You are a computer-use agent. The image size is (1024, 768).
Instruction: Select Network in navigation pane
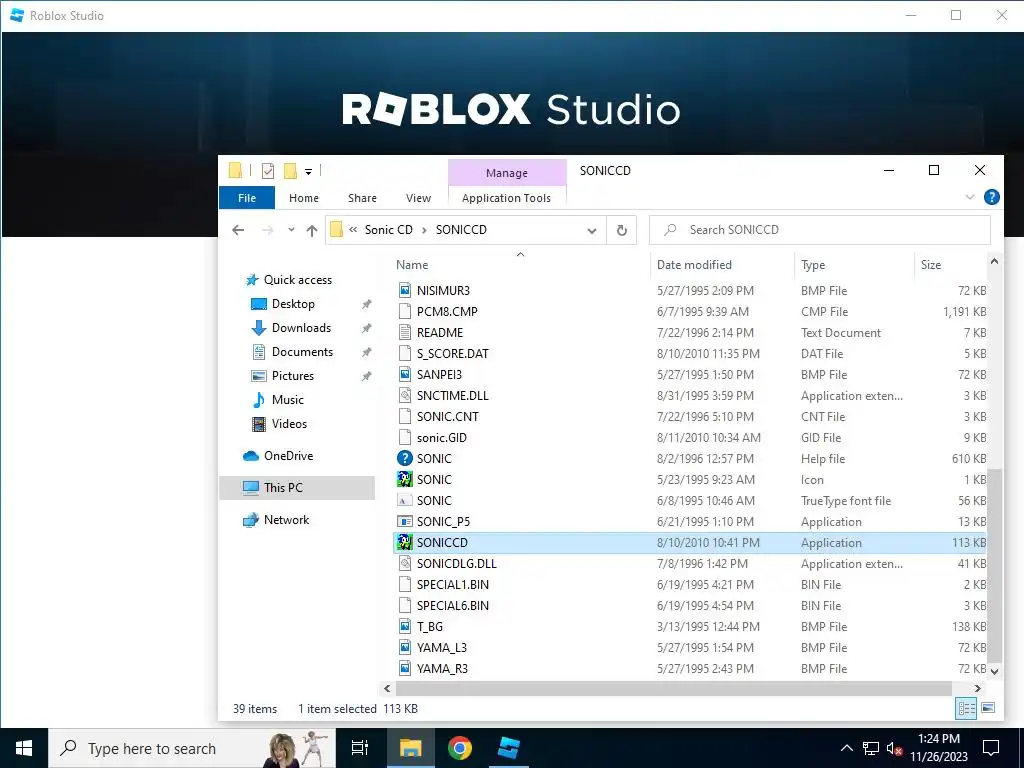point(286,520)
